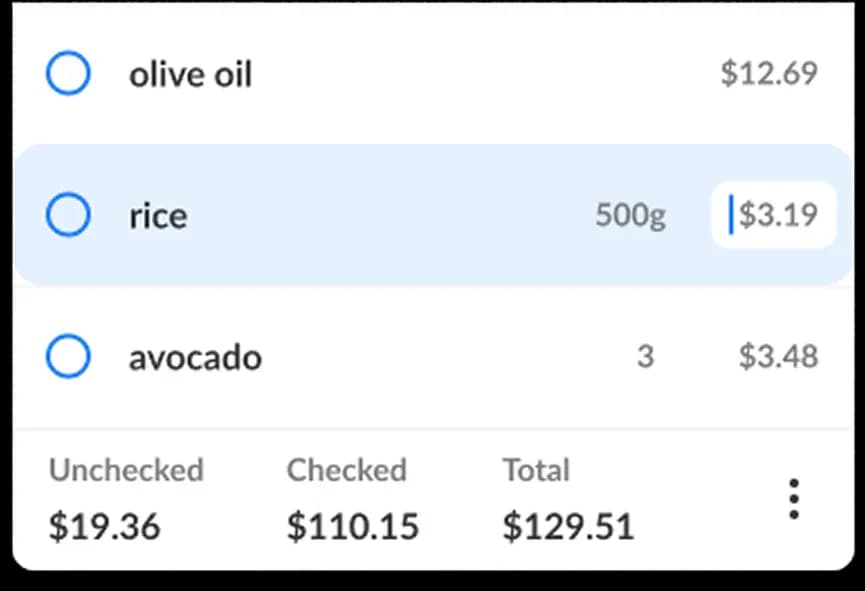Mark rice as purchased
Image resolution: width=865 pixels, height=591 pixels.
[67, 214]
